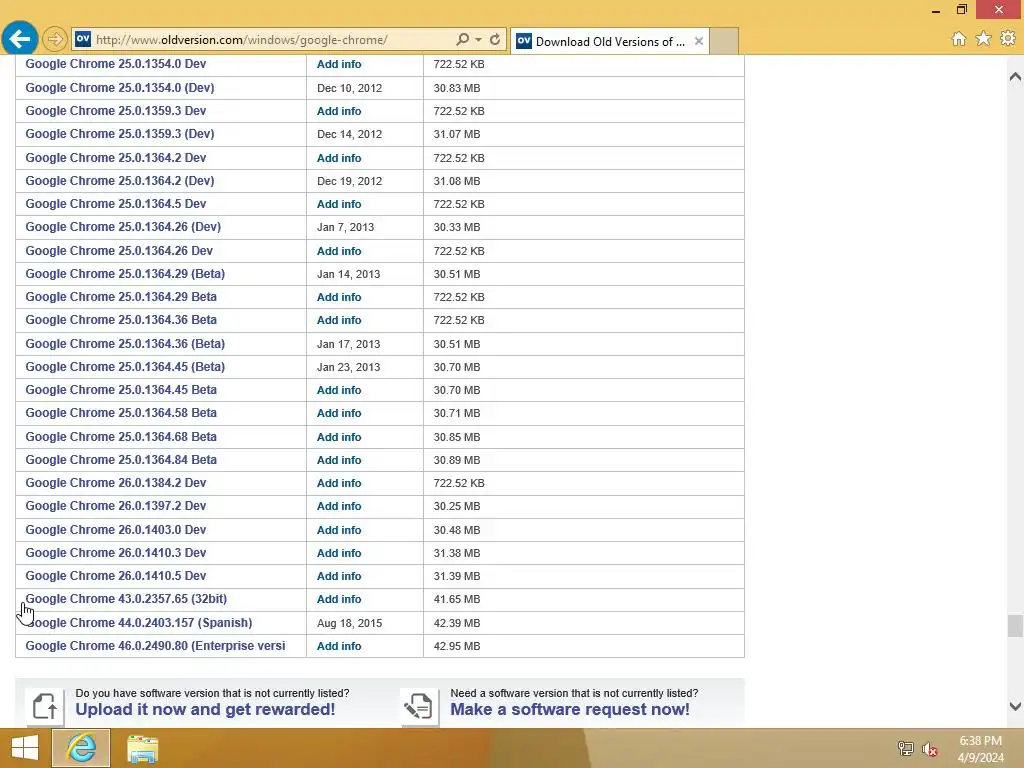Open Google Chrome 25.0.1364.58 Beta link
This screenshot has height=768, width=1024.
coord(121,413)
